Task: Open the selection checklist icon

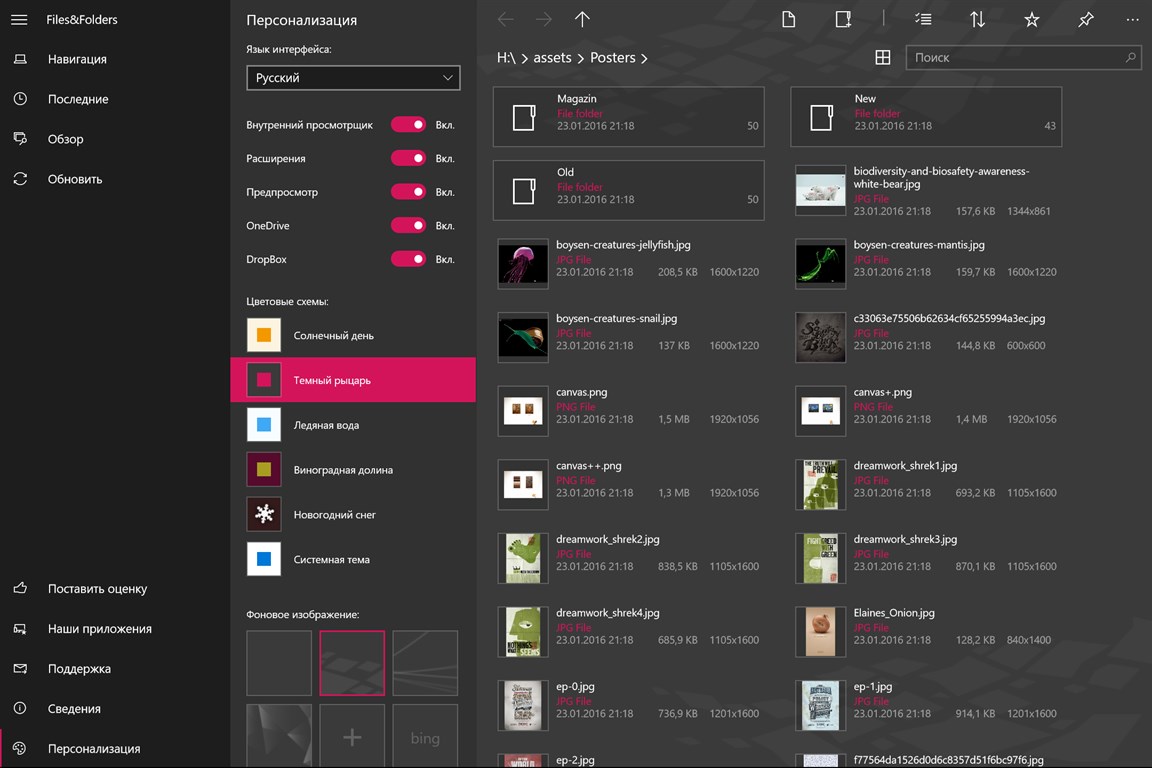Action: pyautogui.click(x=923, y=19)
